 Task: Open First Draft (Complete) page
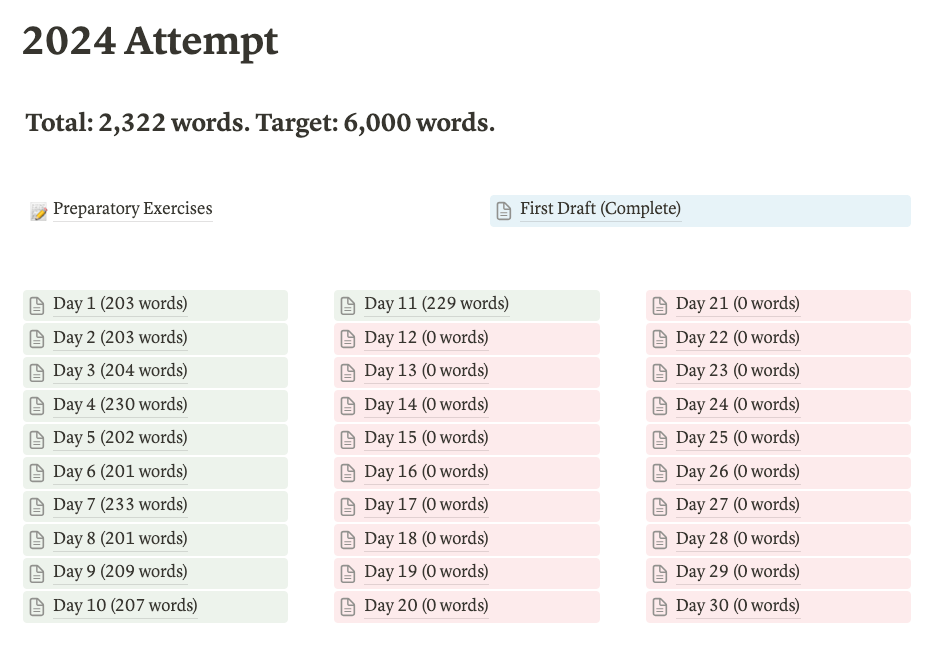click(x=600, y=209)
